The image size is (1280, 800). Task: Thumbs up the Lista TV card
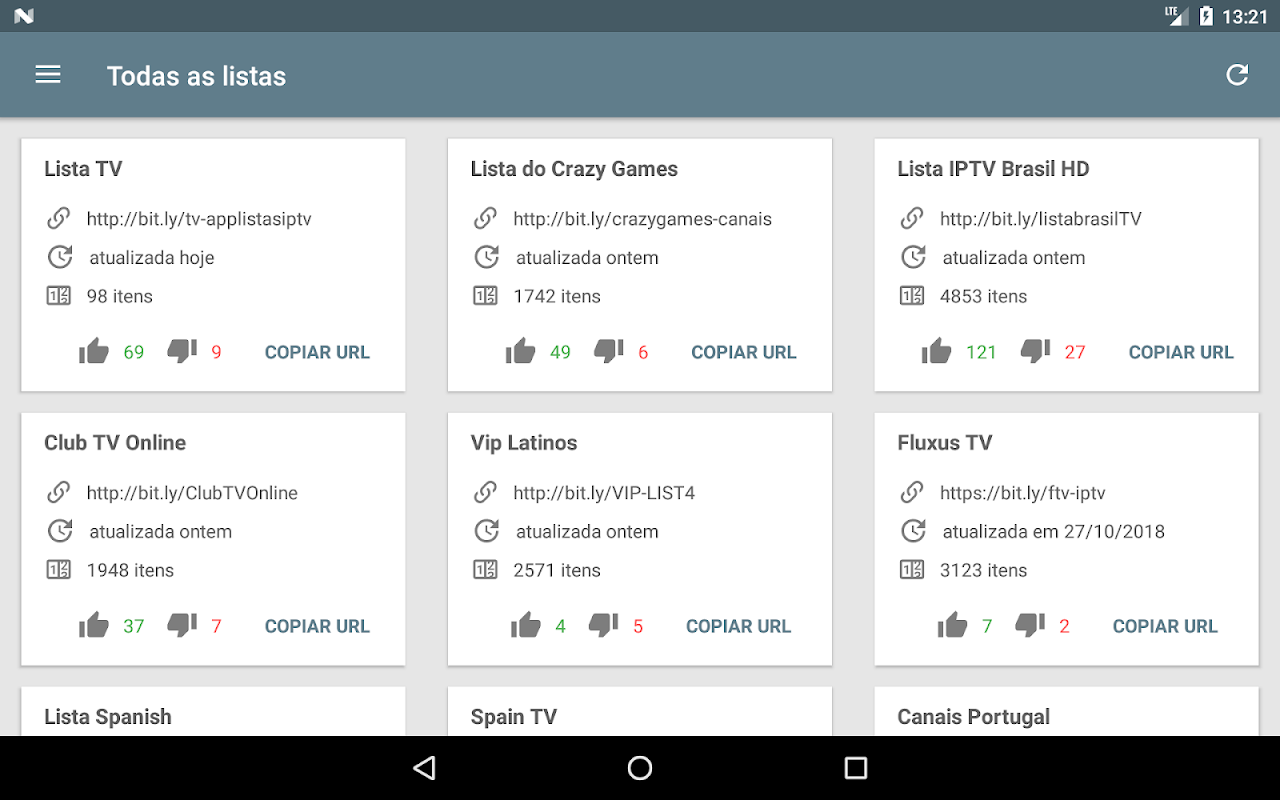pos(94,351)
